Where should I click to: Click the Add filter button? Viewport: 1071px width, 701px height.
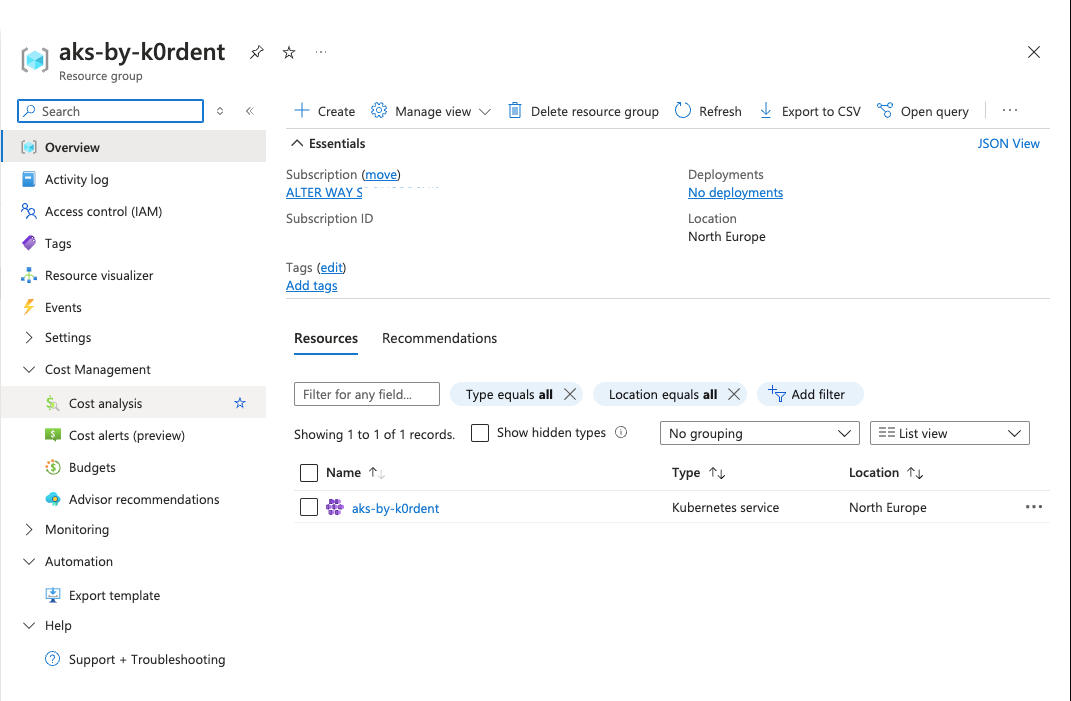809,394
